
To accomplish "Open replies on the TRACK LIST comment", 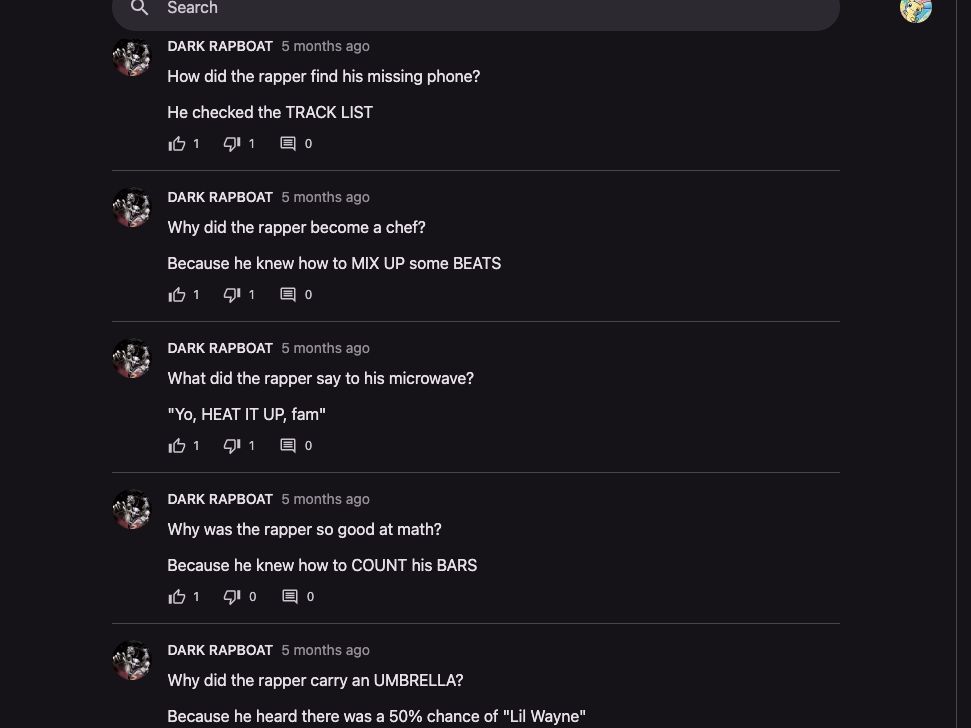I will click(288, 144).
